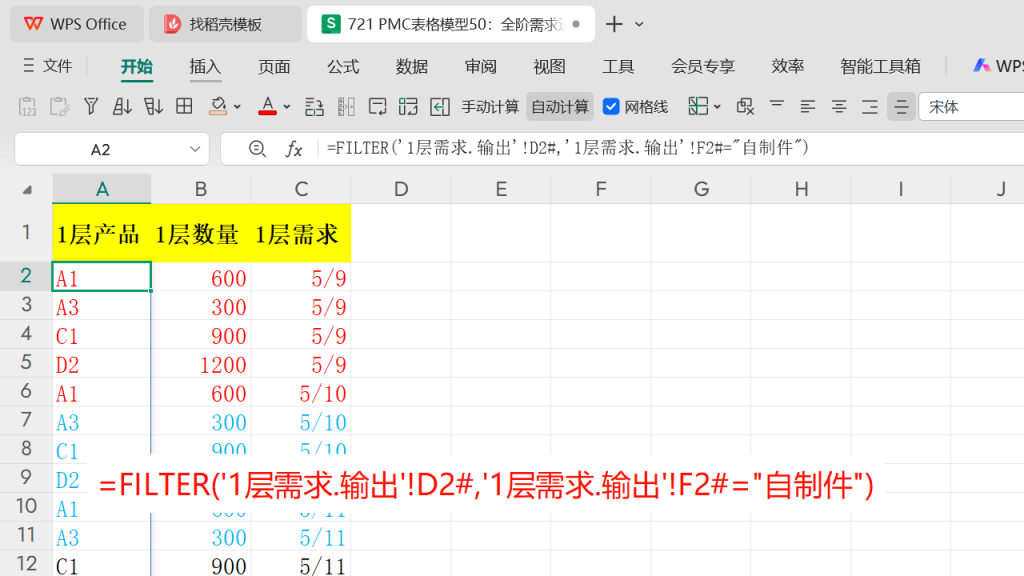Screen dimensions: 1024x576
Task: Click the clear format icon with X
Action: click(x=745, y=106)
